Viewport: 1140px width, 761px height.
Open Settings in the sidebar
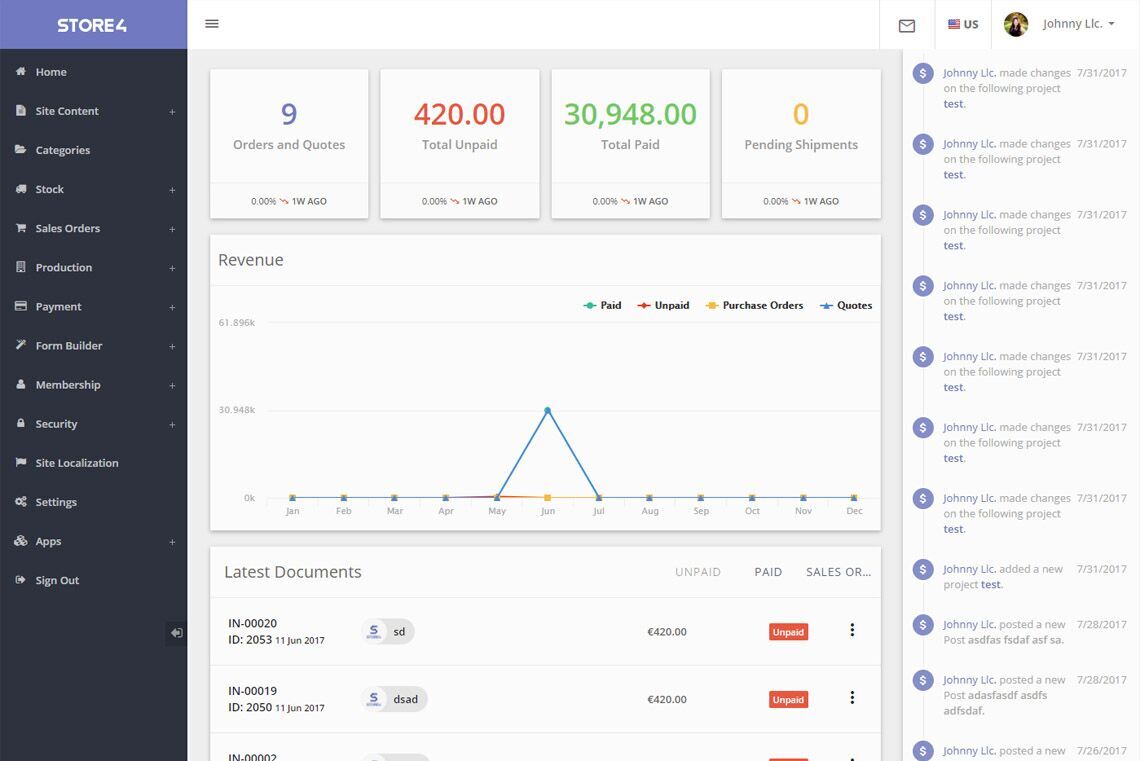[x=56, y=502]
